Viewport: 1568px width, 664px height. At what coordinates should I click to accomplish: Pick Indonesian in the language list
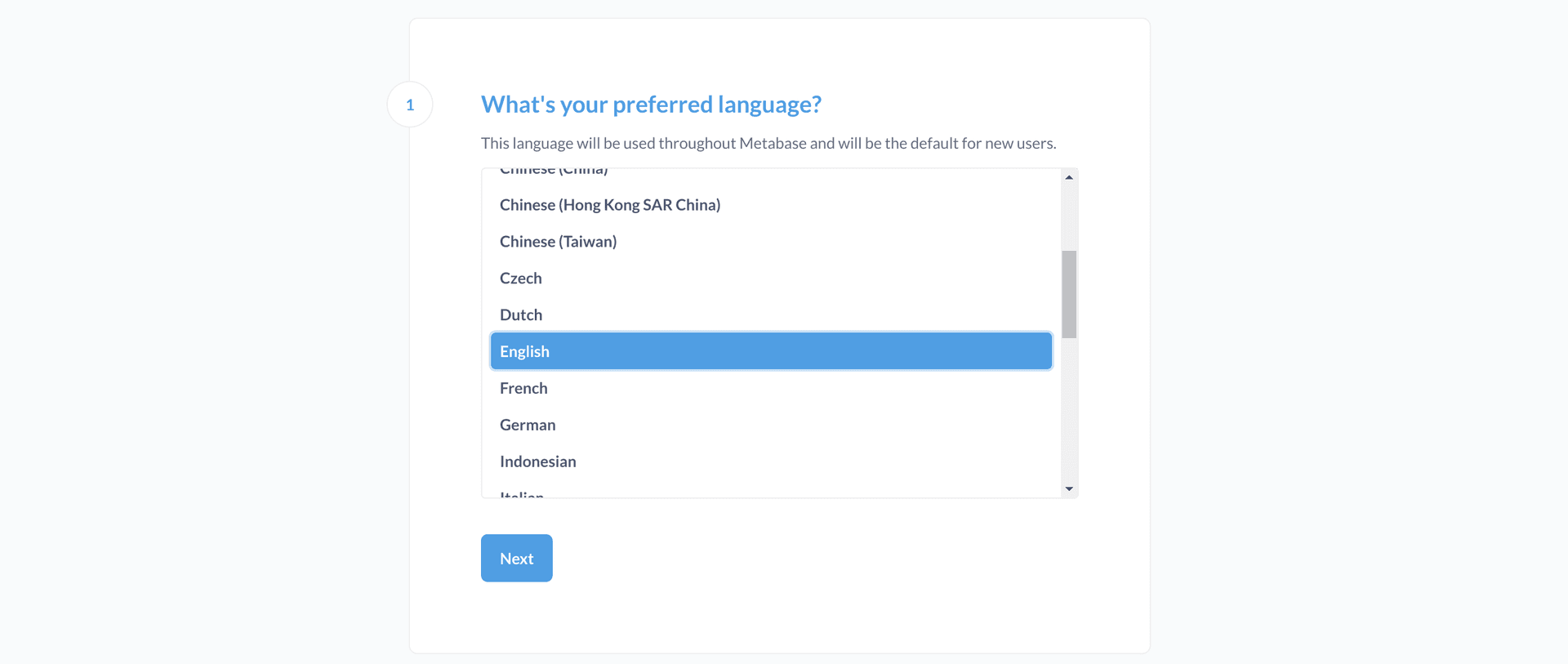pyautogui.click(x=537, y=462)
